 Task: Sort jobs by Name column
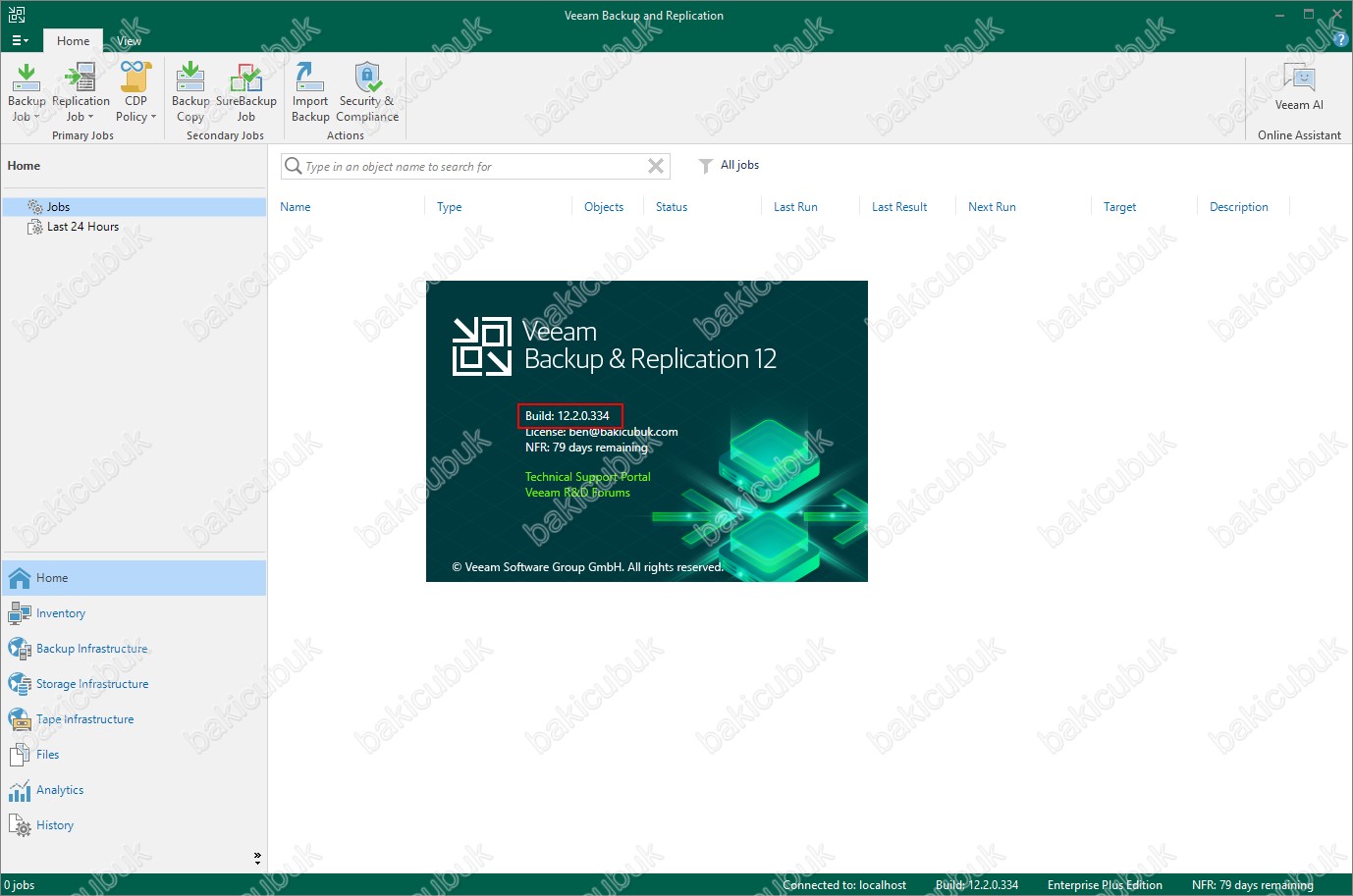click(x=295, y=207)
